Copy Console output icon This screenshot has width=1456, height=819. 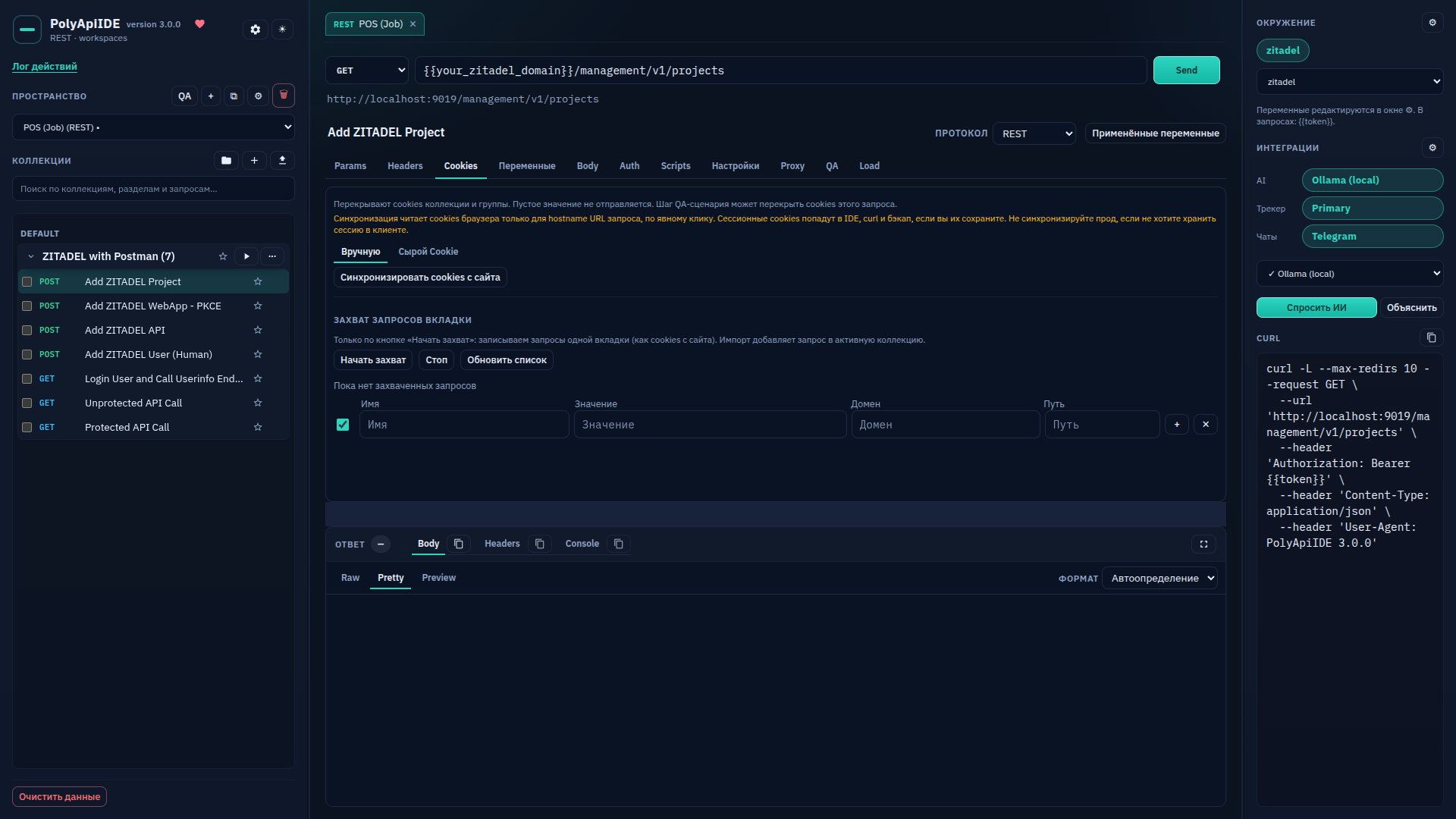click(619, 544)
